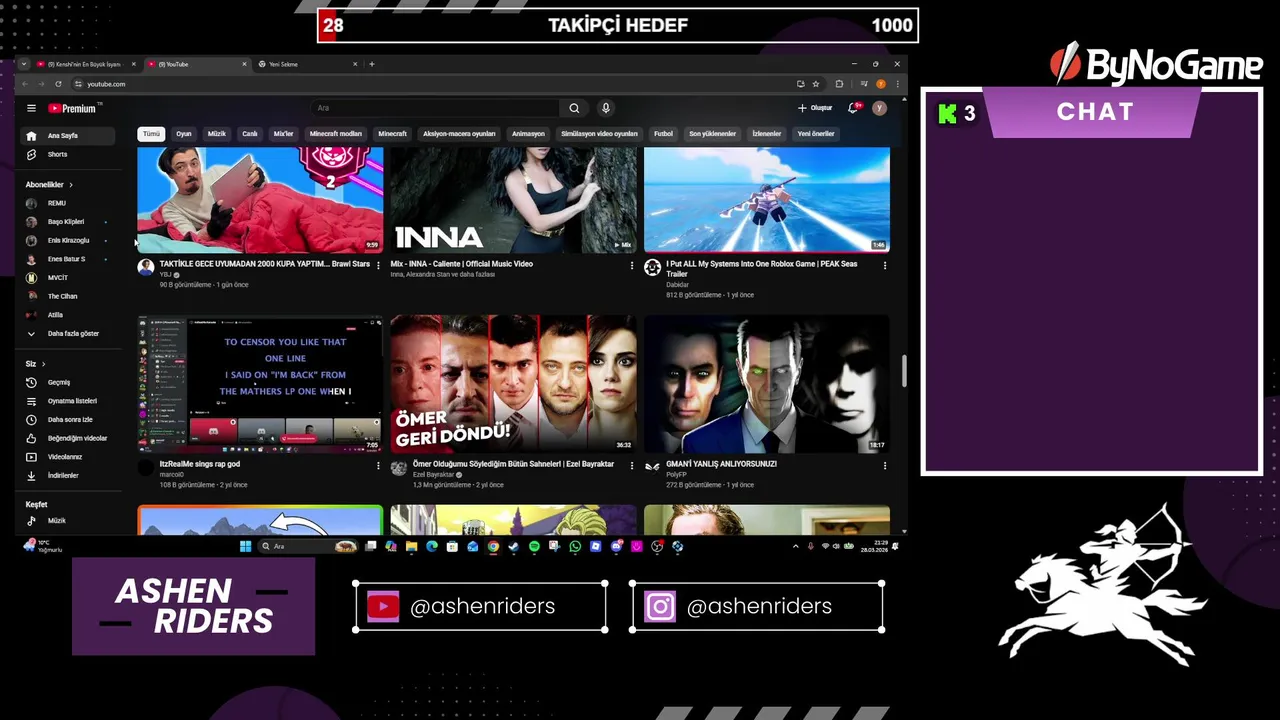Open Spotify from the taskbar

[534, 546]
